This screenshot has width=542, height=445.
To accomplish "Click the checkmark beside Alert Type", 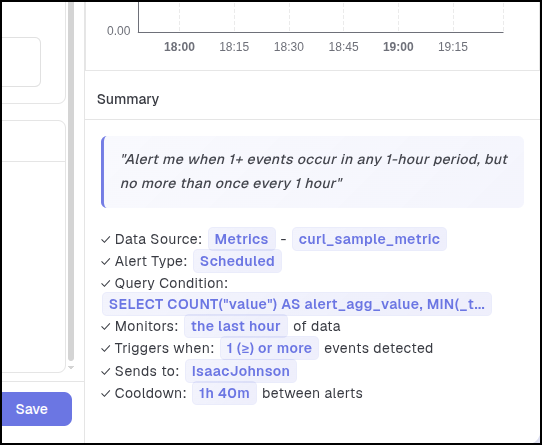I will click(x=105, y=261).
